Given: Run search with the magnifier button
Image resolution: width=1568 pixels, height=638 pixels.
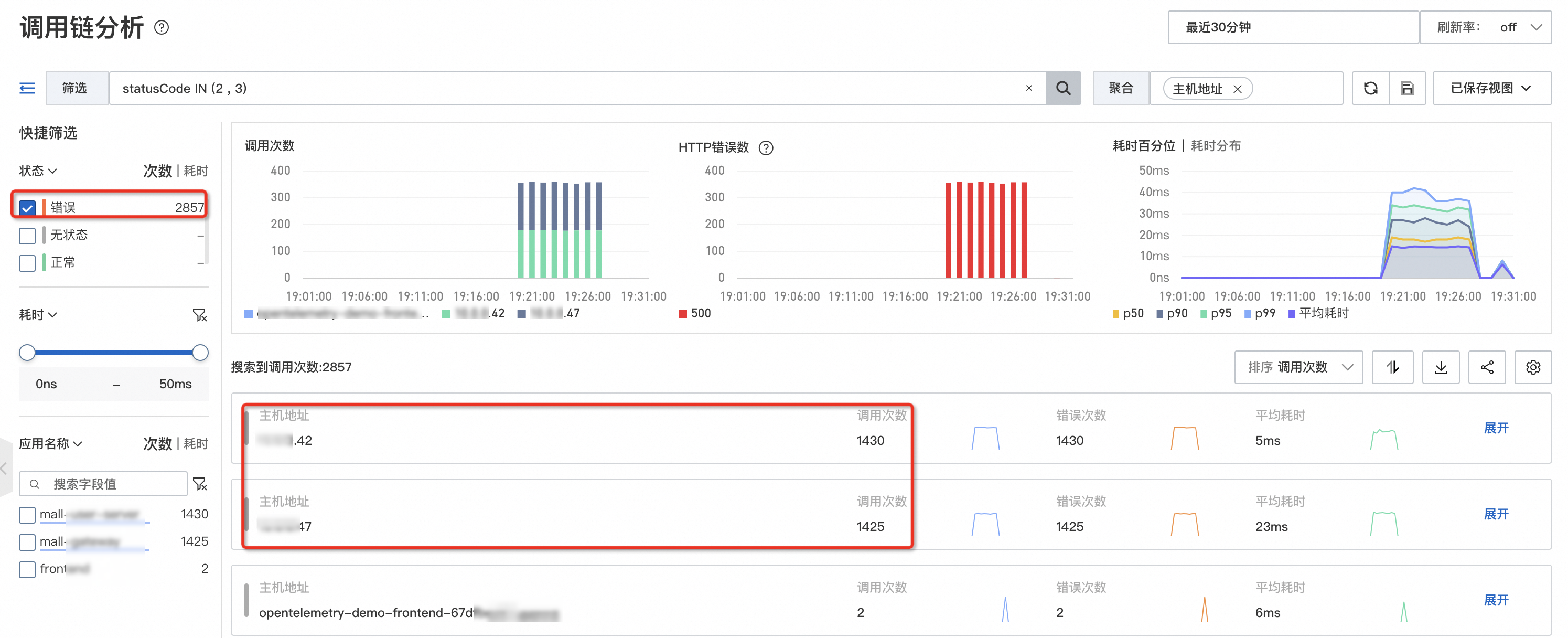Looking at the screenshot, I should pyautogui.click(x=1063, y=88).
